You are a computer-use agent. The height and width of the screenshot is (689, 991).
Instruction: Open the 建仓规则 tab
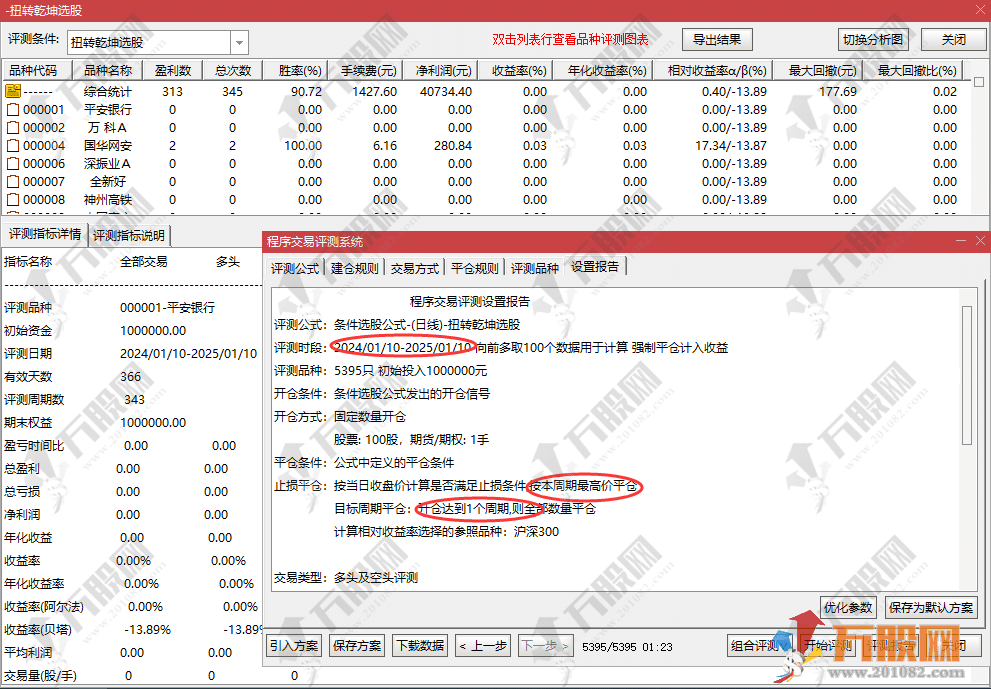click(x=355, y=268)
